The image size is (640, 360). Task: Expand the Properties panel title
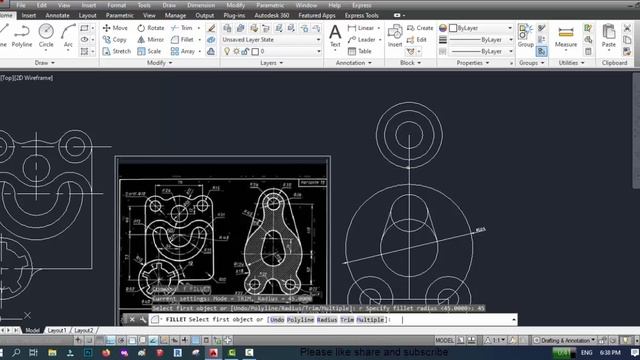(x=473, y=63)
